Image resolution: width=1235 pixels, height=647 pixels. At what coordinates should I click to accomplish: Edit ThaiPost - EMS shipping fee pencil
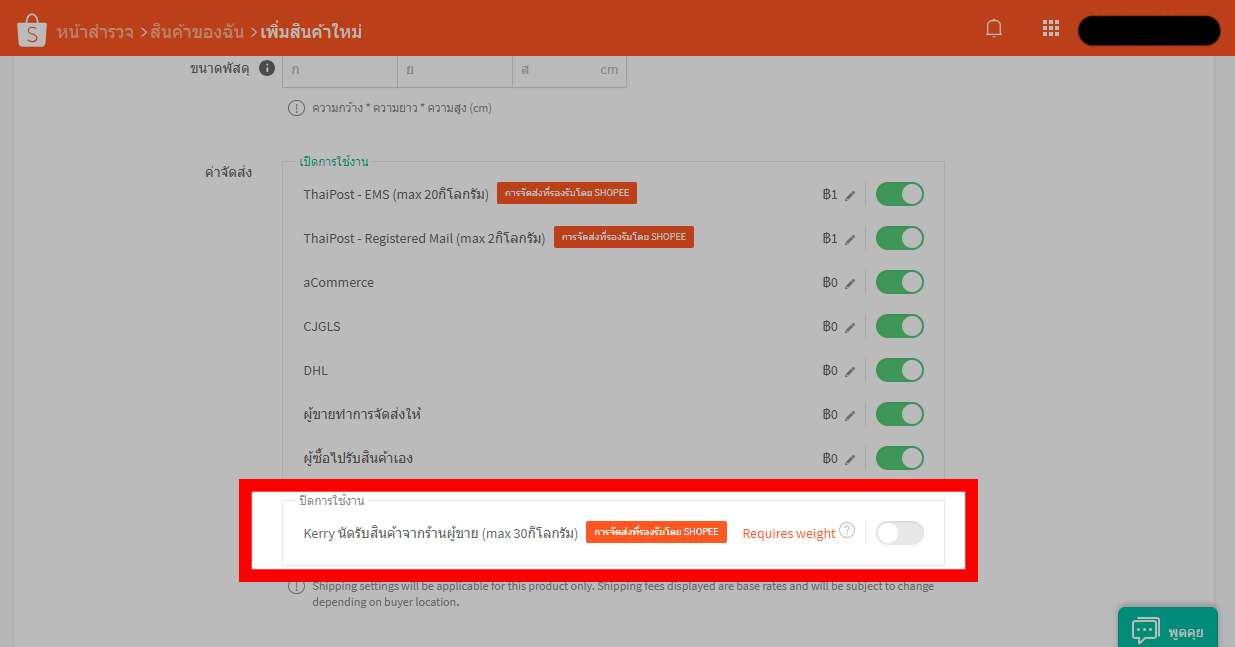coord(850,195)
